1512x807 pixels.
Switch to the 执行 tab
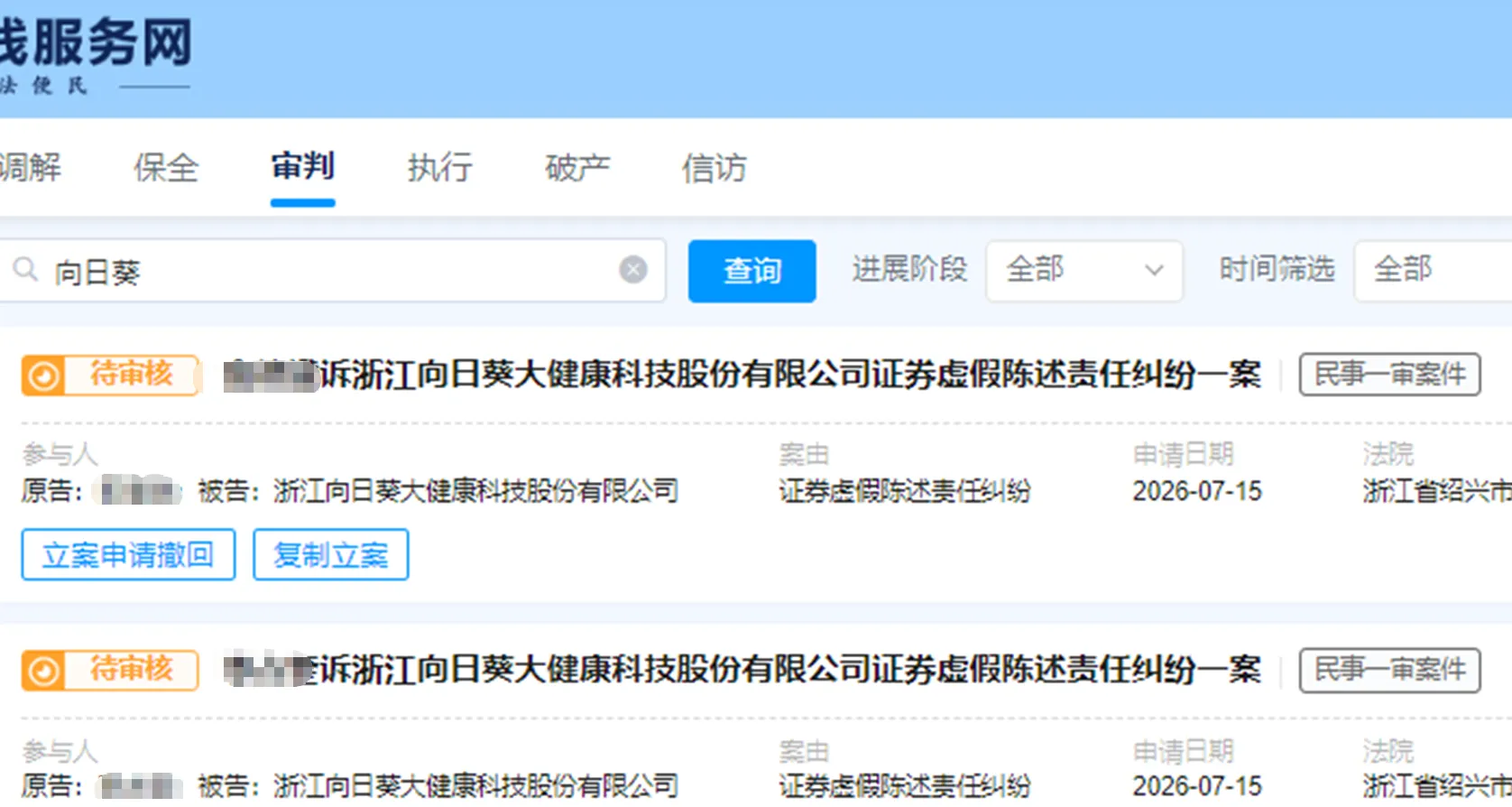tap(440, 168)
